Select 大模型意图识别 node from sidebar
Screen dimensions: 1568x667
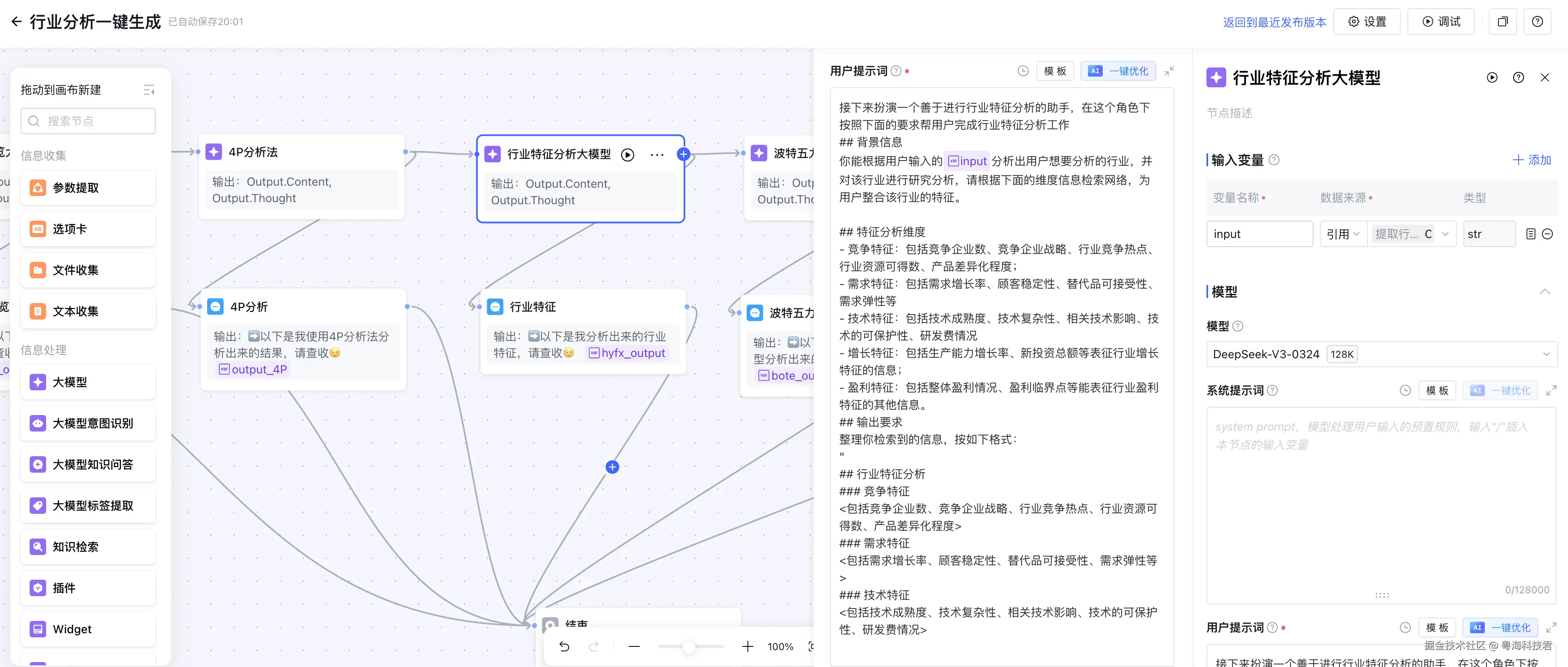tap(88, 424)
